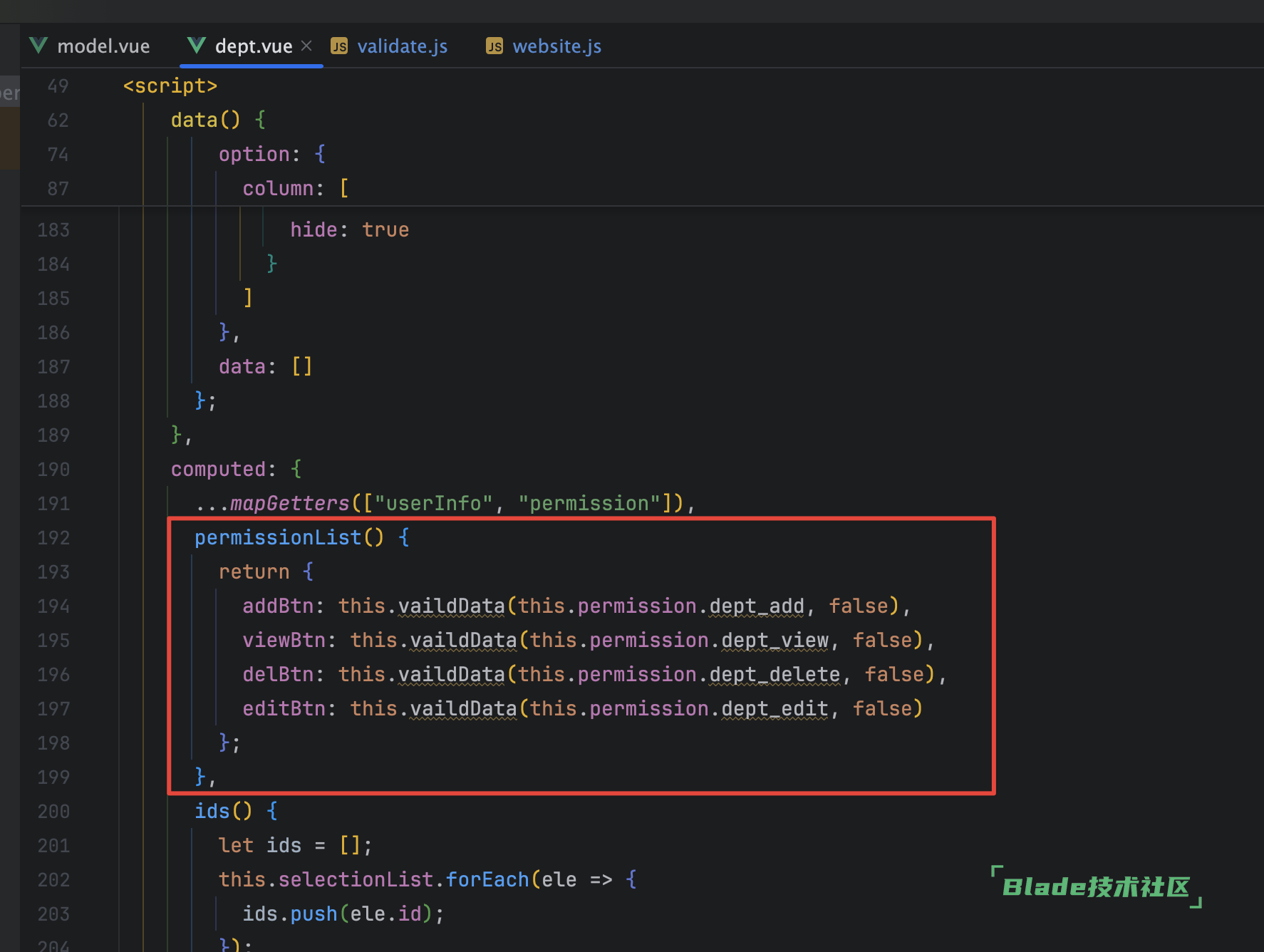Click permissionList() method name
This screenshot has height=952, width=1264.
pos(278,537)
